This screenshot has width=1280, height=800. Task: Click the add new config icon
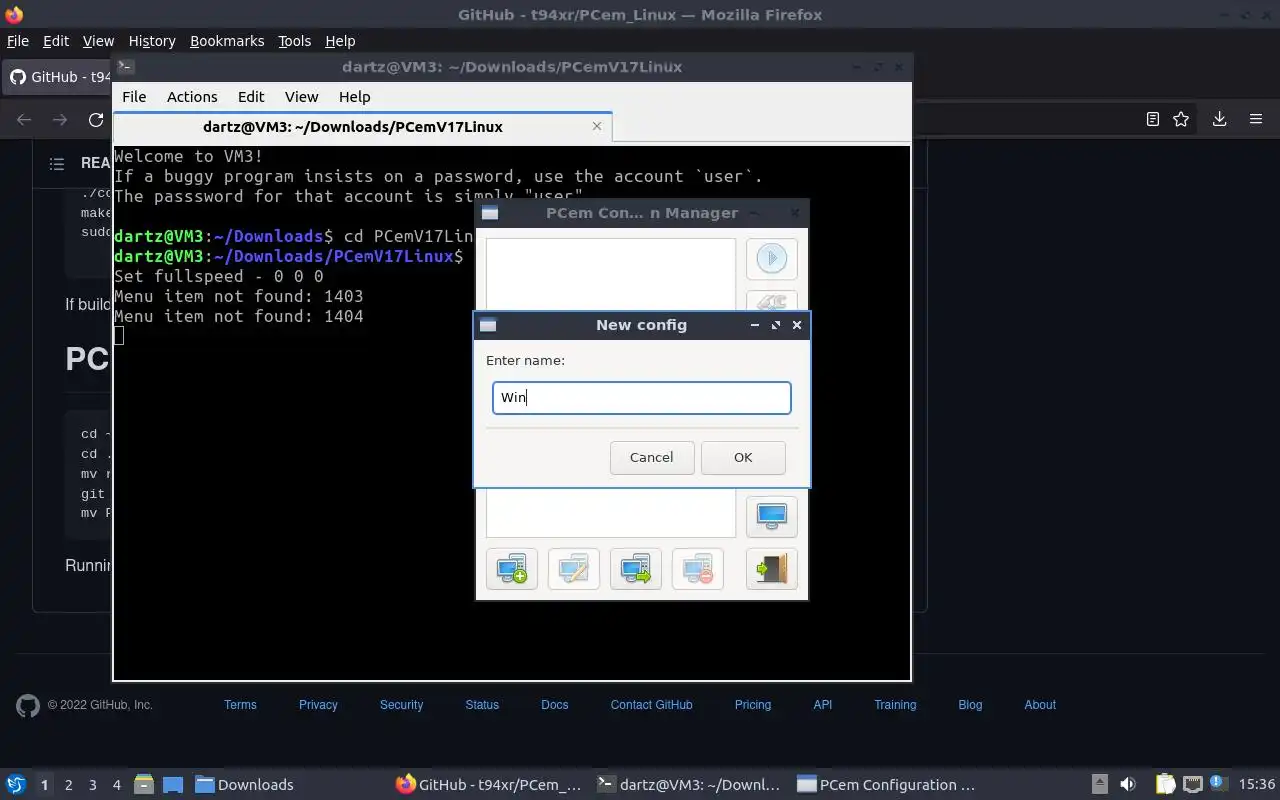[512, 569]
